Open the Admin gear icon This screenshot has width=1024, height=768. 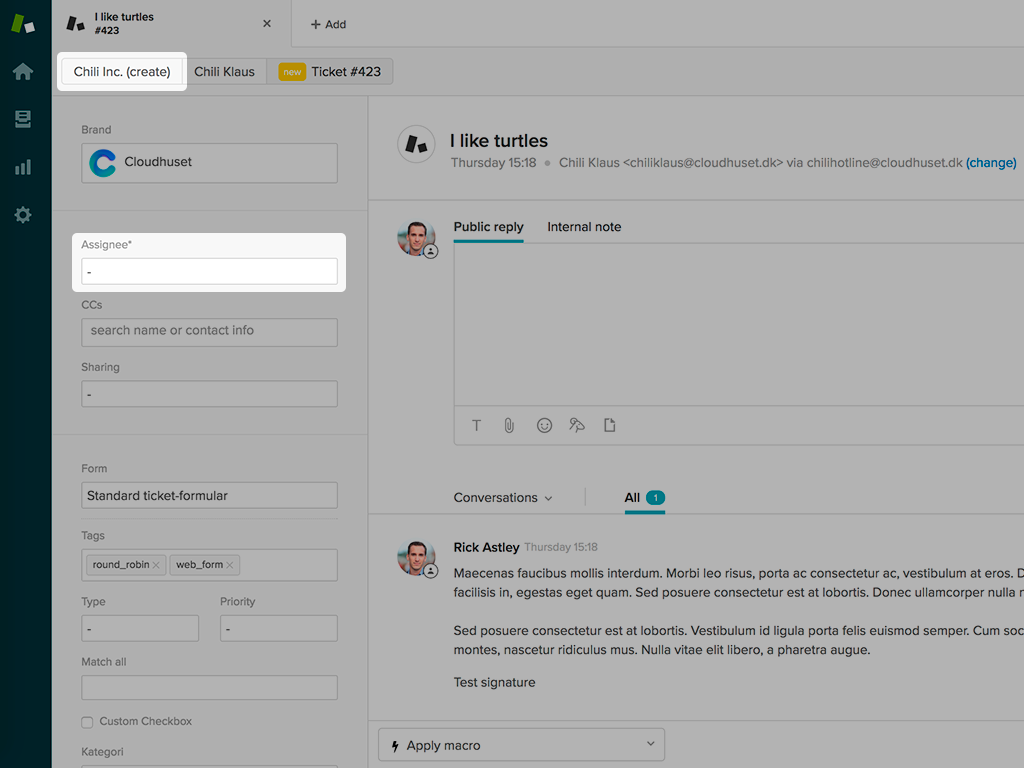pyautogui.click(x=22, y=215)
